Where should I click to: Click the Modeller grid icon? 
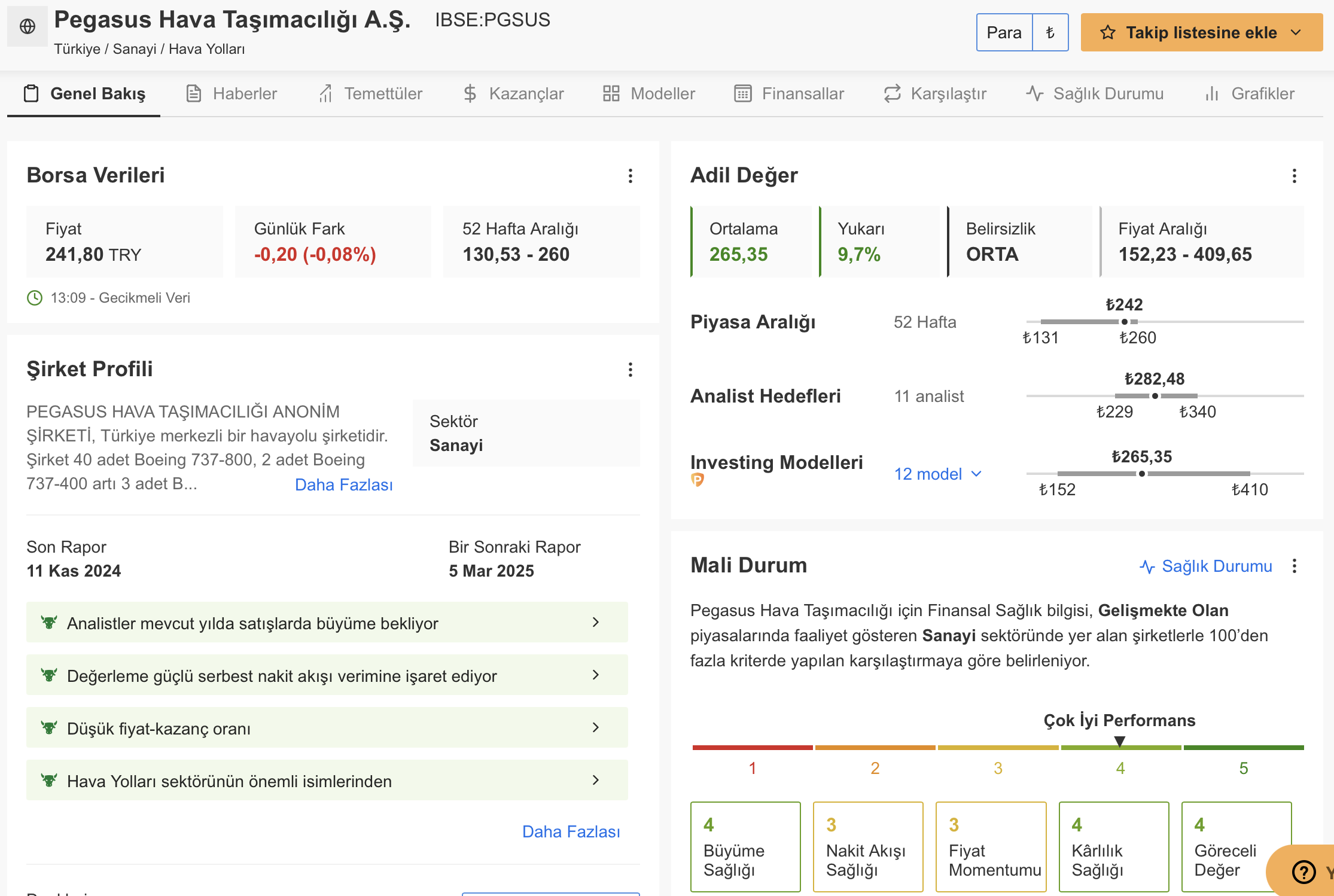611,93
